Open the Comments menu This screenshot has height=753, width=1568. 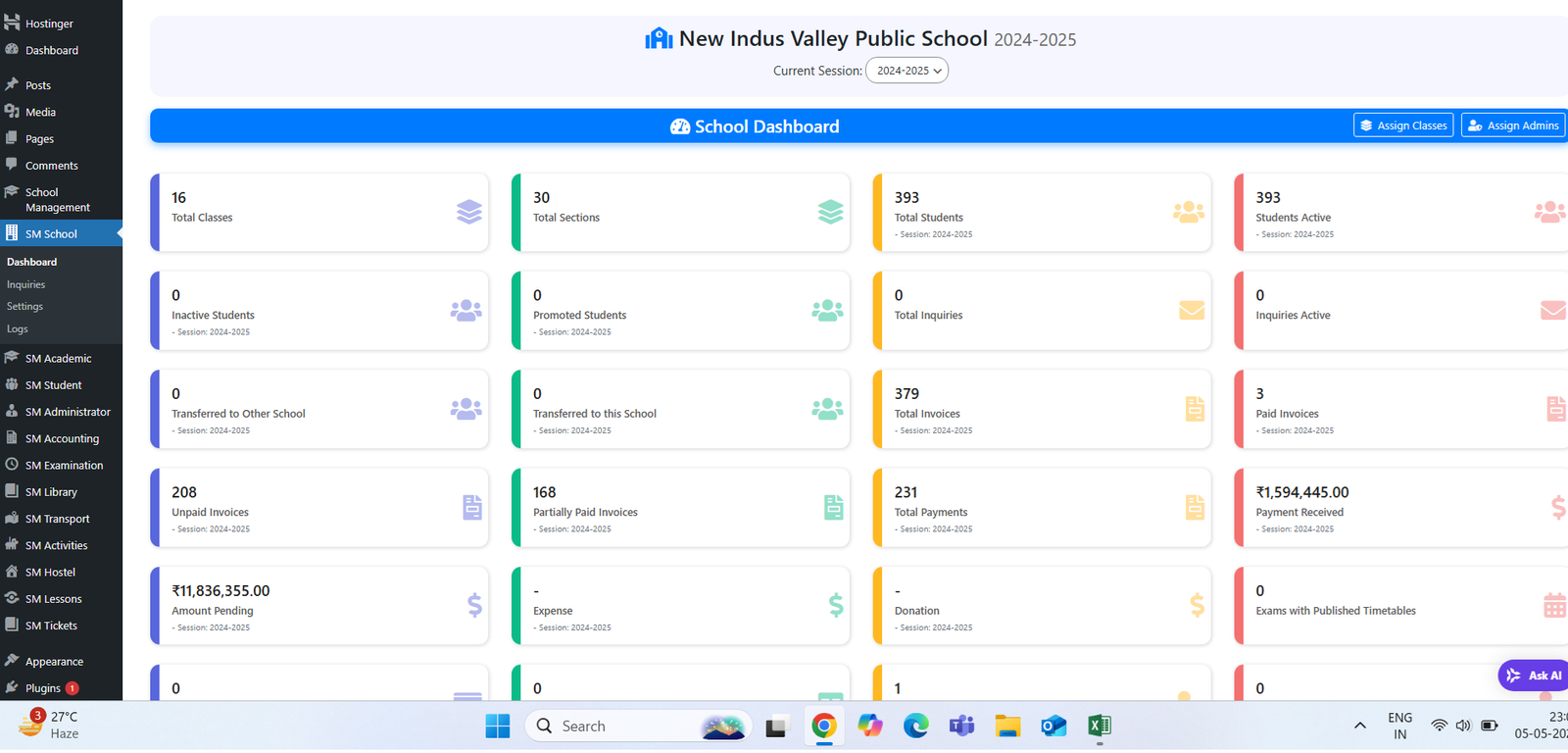(x=61, y=165)
